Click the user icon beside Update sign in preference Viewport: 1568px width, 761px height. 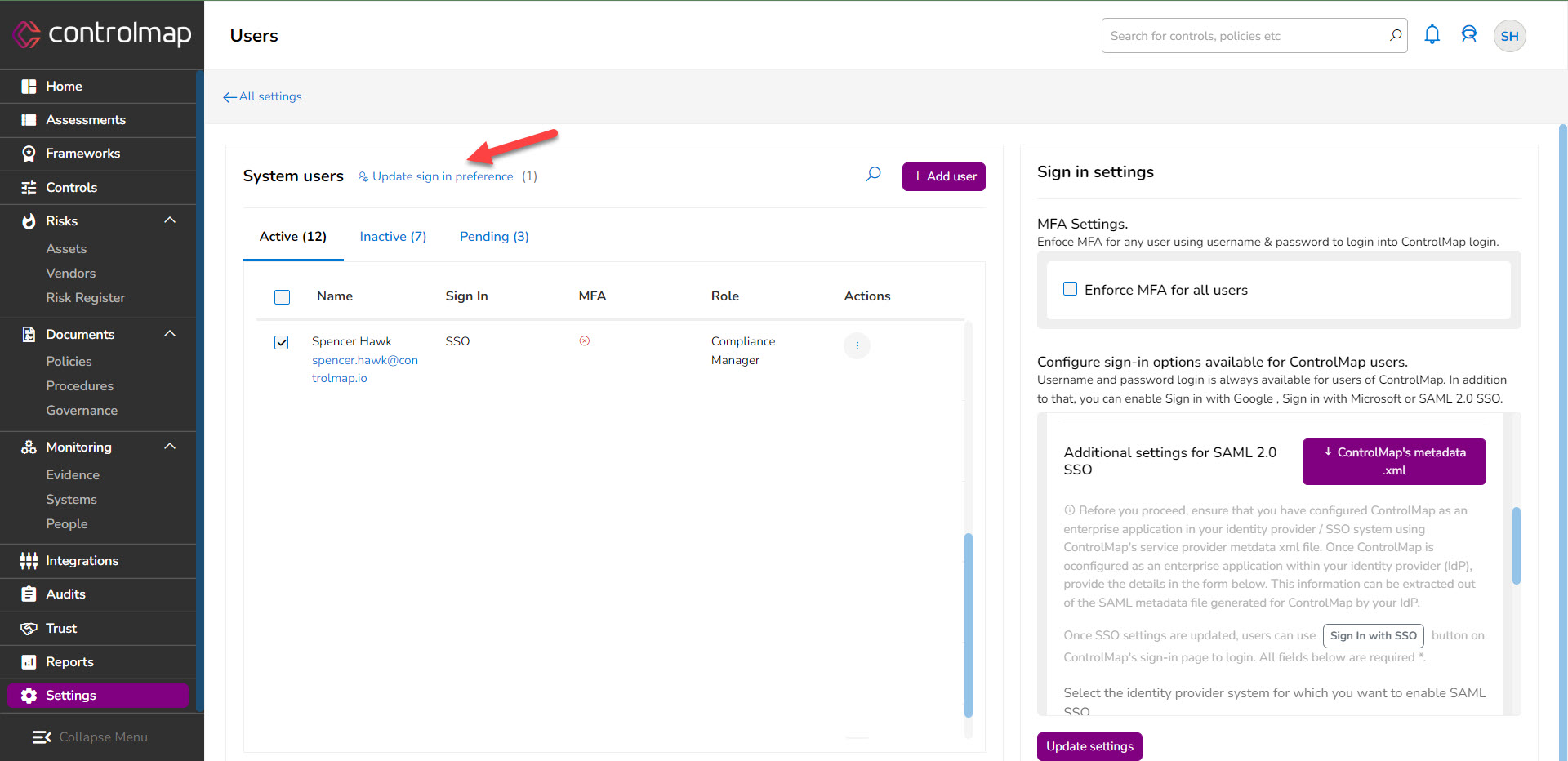point(363,176)
